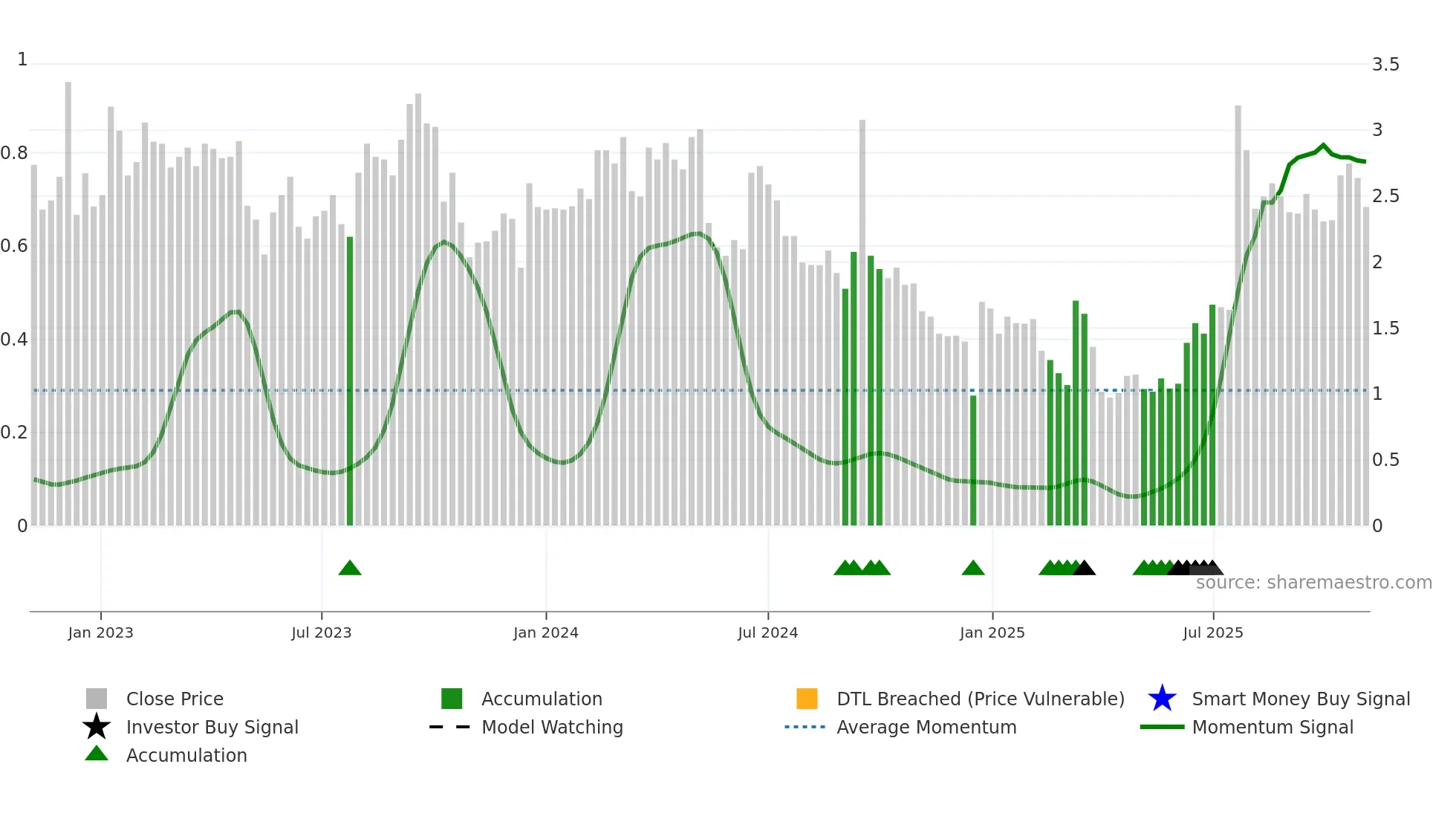This screenshot has width=1456, height=819.
Task: Toggle the Close Price series label
Action: 175,699
